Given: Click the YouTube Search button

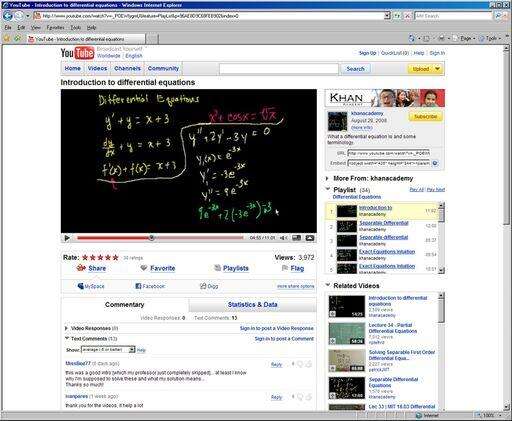Looking at the screenshot, I should (355, 69).
